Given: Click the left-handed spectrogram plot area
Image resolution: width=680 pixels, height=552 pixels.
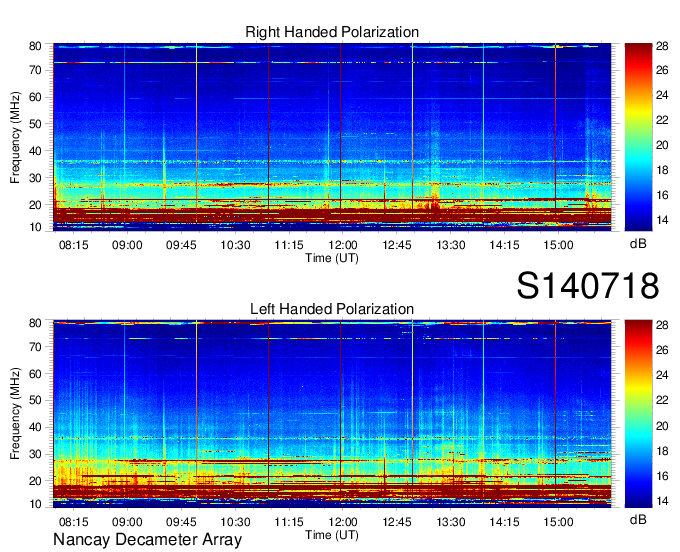Looking at the screenshot, I should (x=332, y=414).
